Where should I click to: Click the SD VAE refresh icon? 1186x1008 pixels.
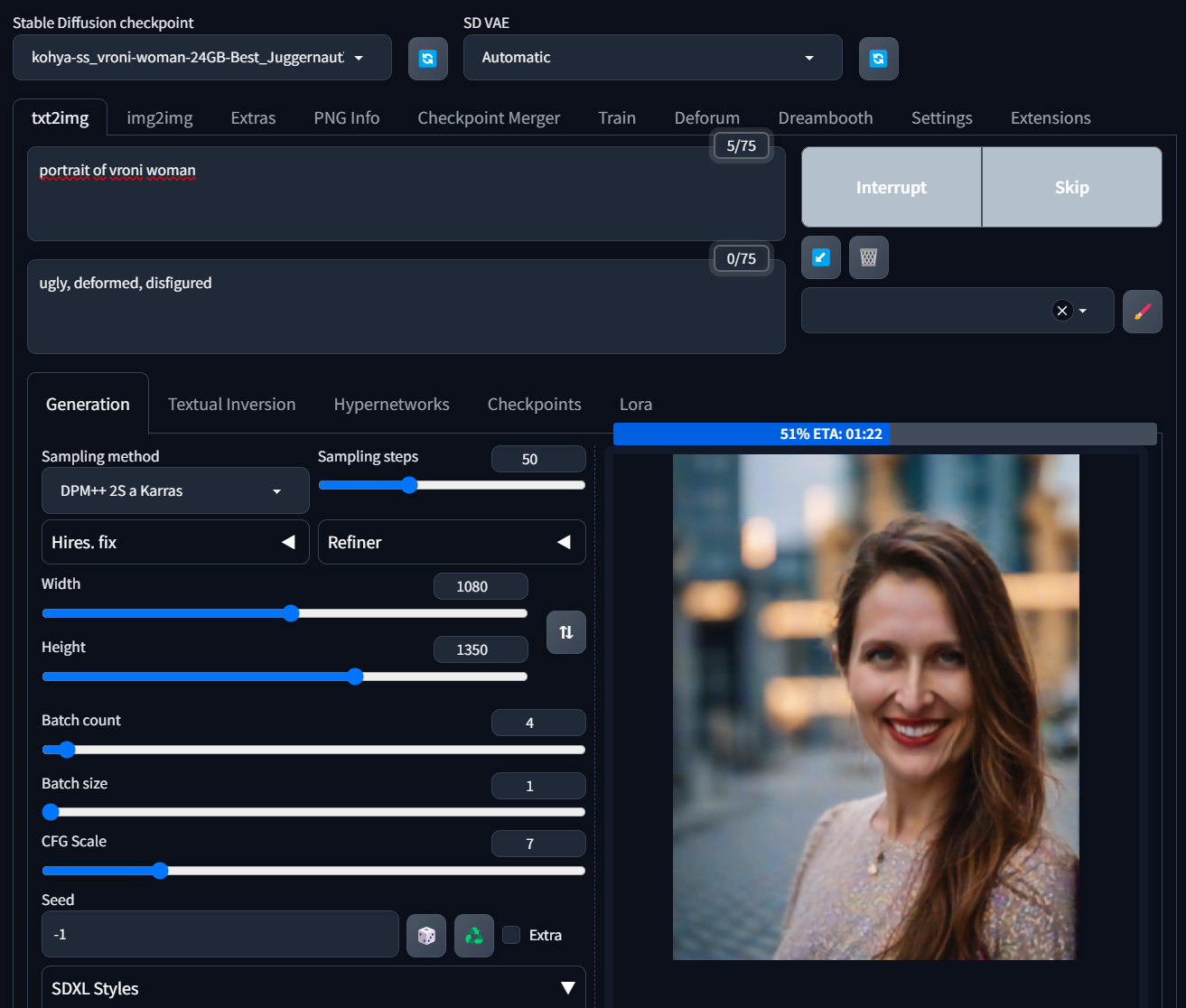878,59
